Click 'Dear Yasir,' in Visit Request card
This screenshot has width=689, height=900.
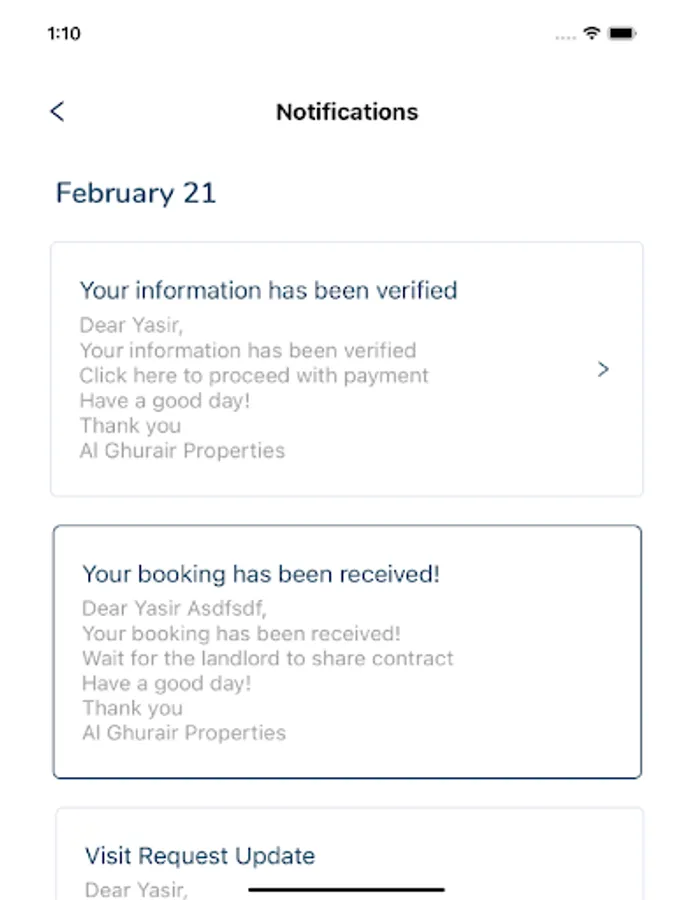[x=136, y=889]
